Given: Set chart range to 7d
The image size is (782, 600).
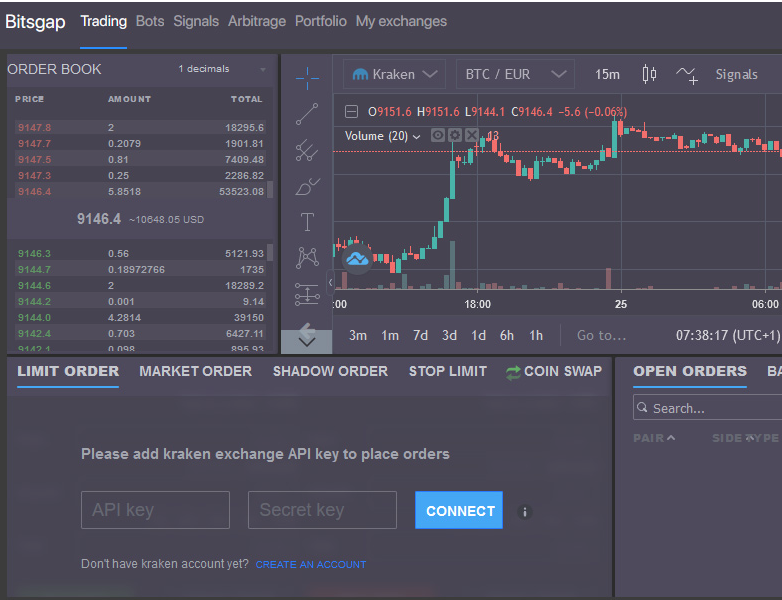Looking at the screenshot, I should 420,336.
